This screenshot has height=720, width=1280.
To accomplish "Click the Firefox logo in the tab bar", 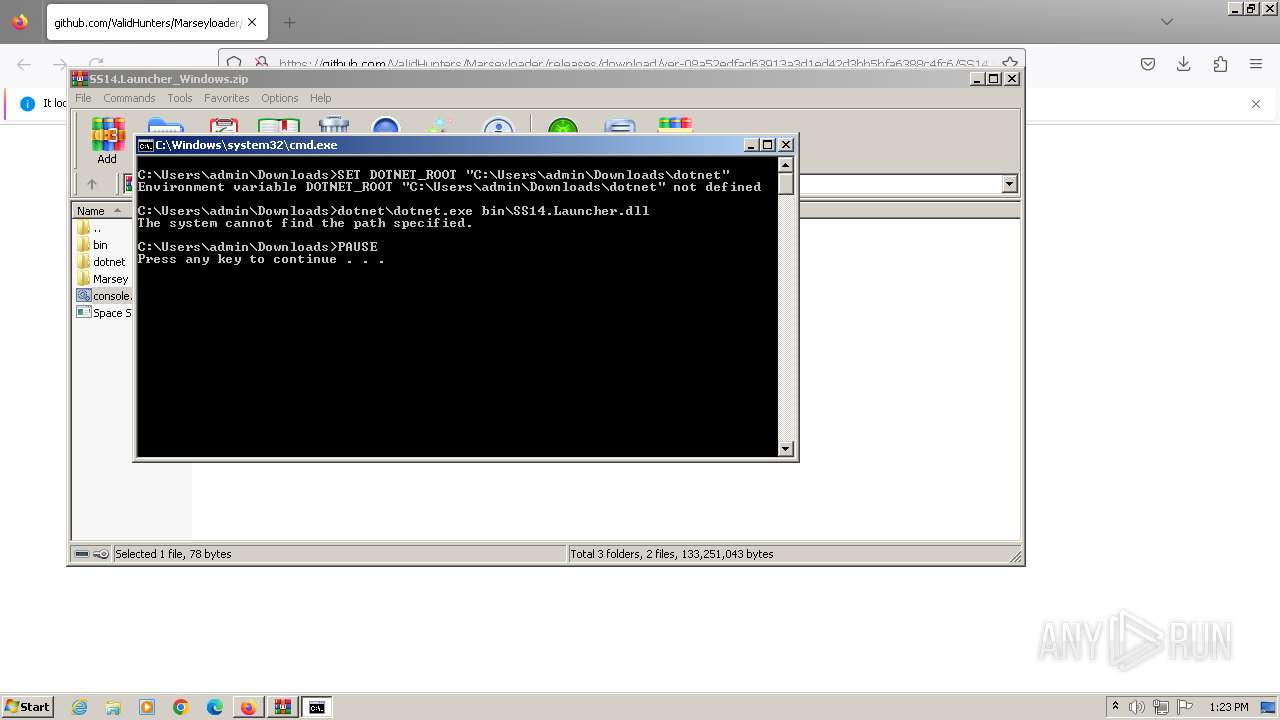I will 20,22.
